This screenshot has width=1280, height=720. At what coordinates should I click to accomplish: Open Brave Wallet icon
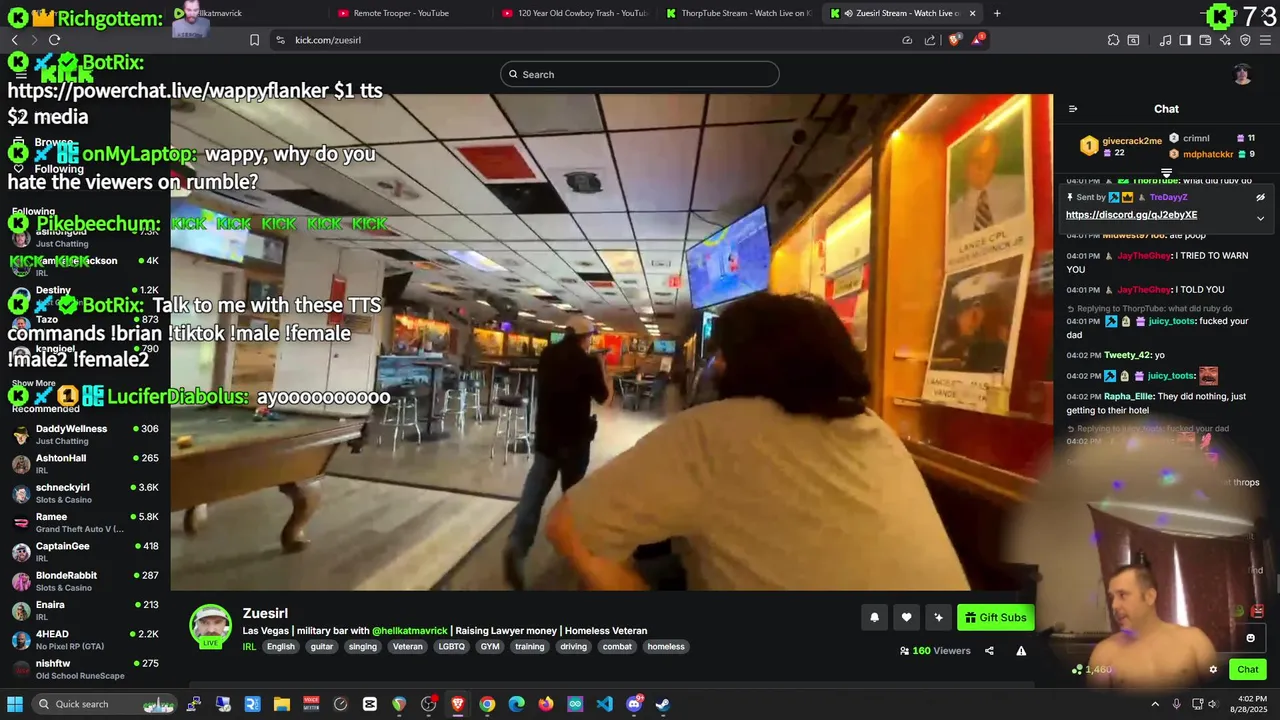click(1205, 40)
